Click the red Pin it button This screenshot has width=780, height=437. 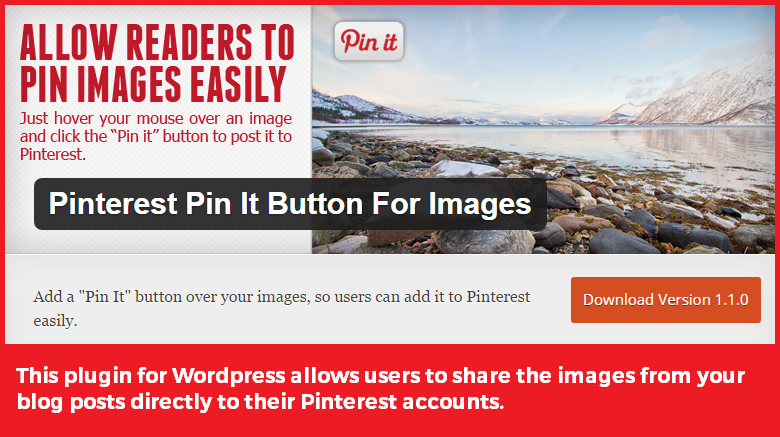pos(369,41)
